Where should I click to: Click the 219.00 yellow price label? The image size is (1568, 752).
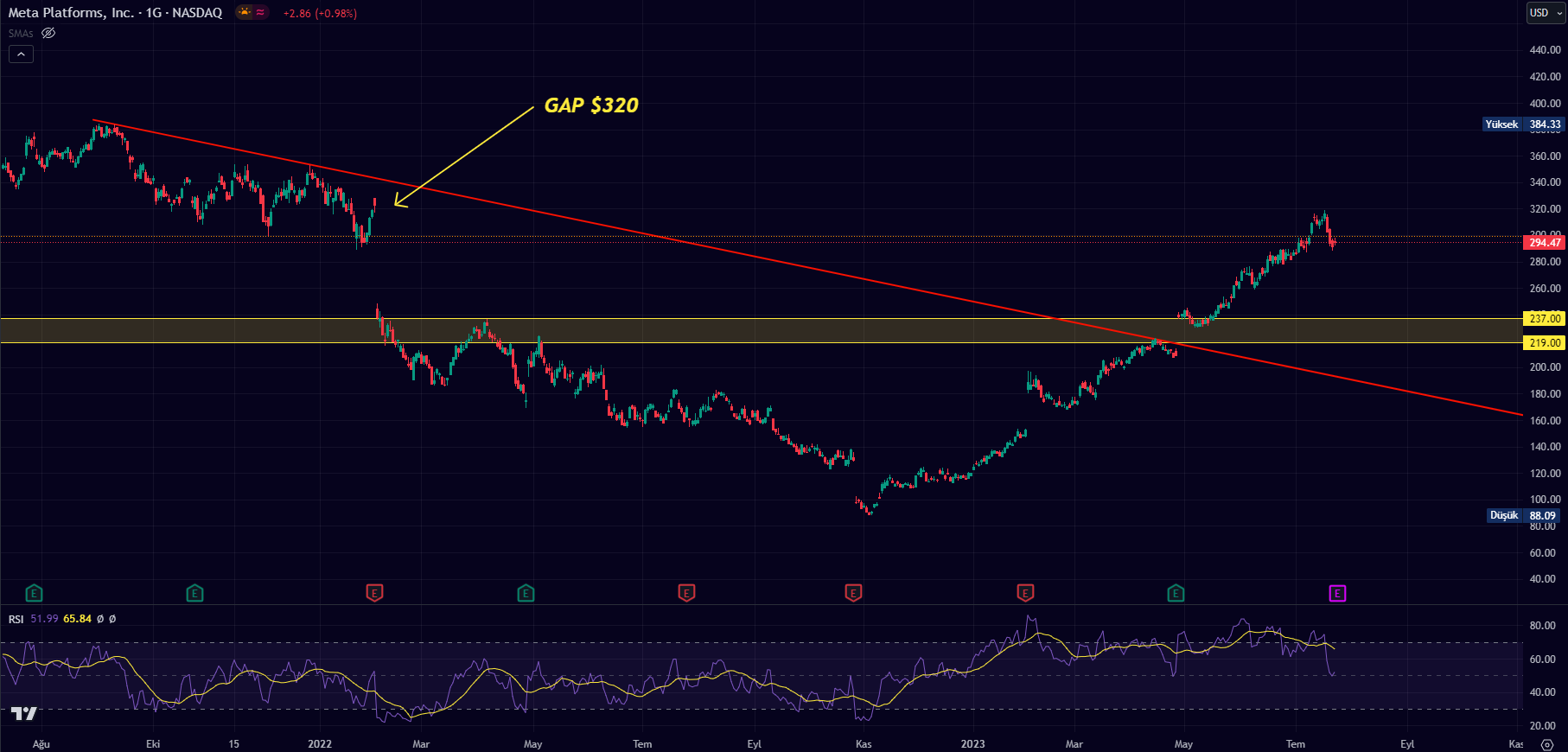(1545, 343)
